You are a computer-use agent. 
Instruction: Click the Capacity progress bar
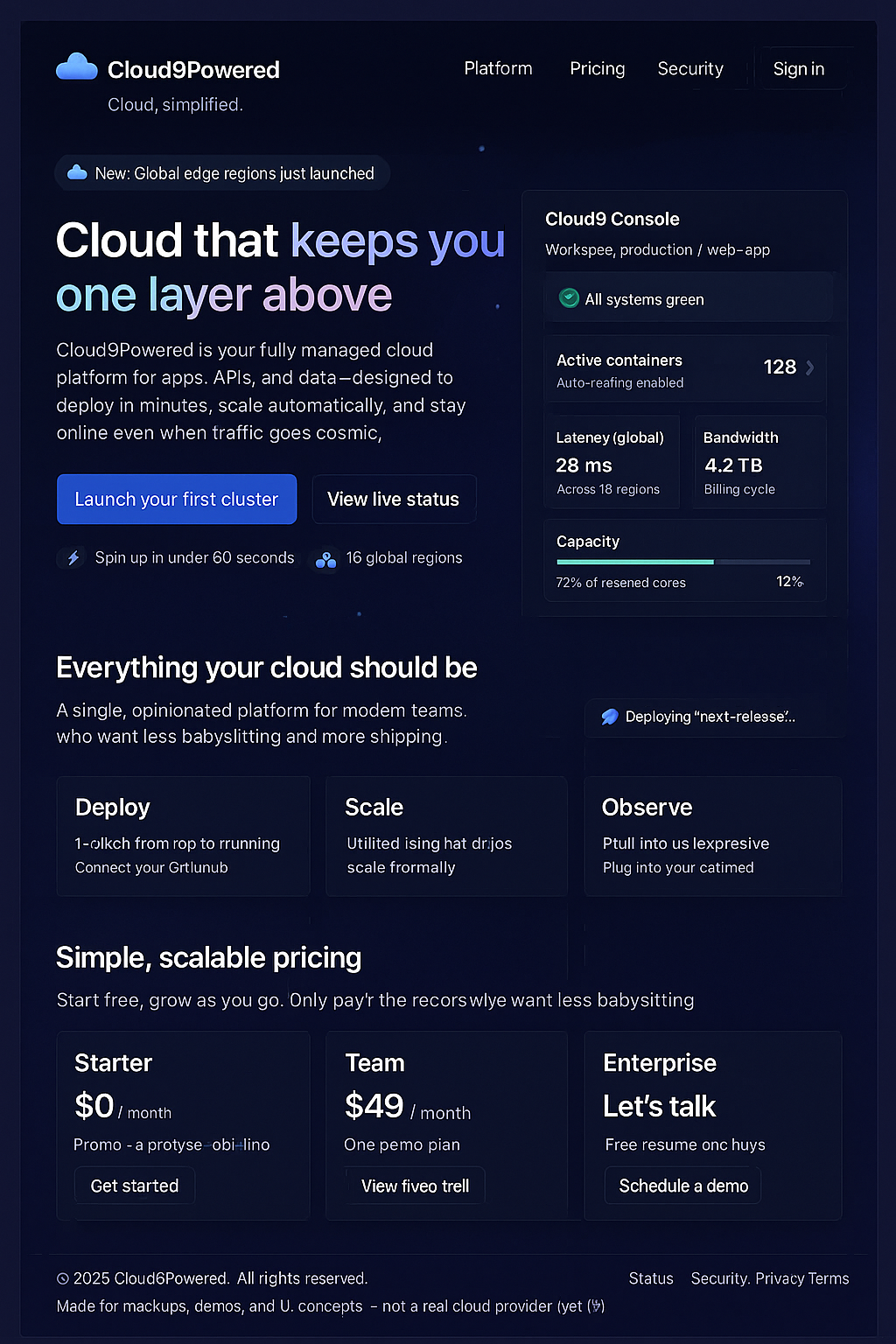pyautogui.click(x=683, y=562)
